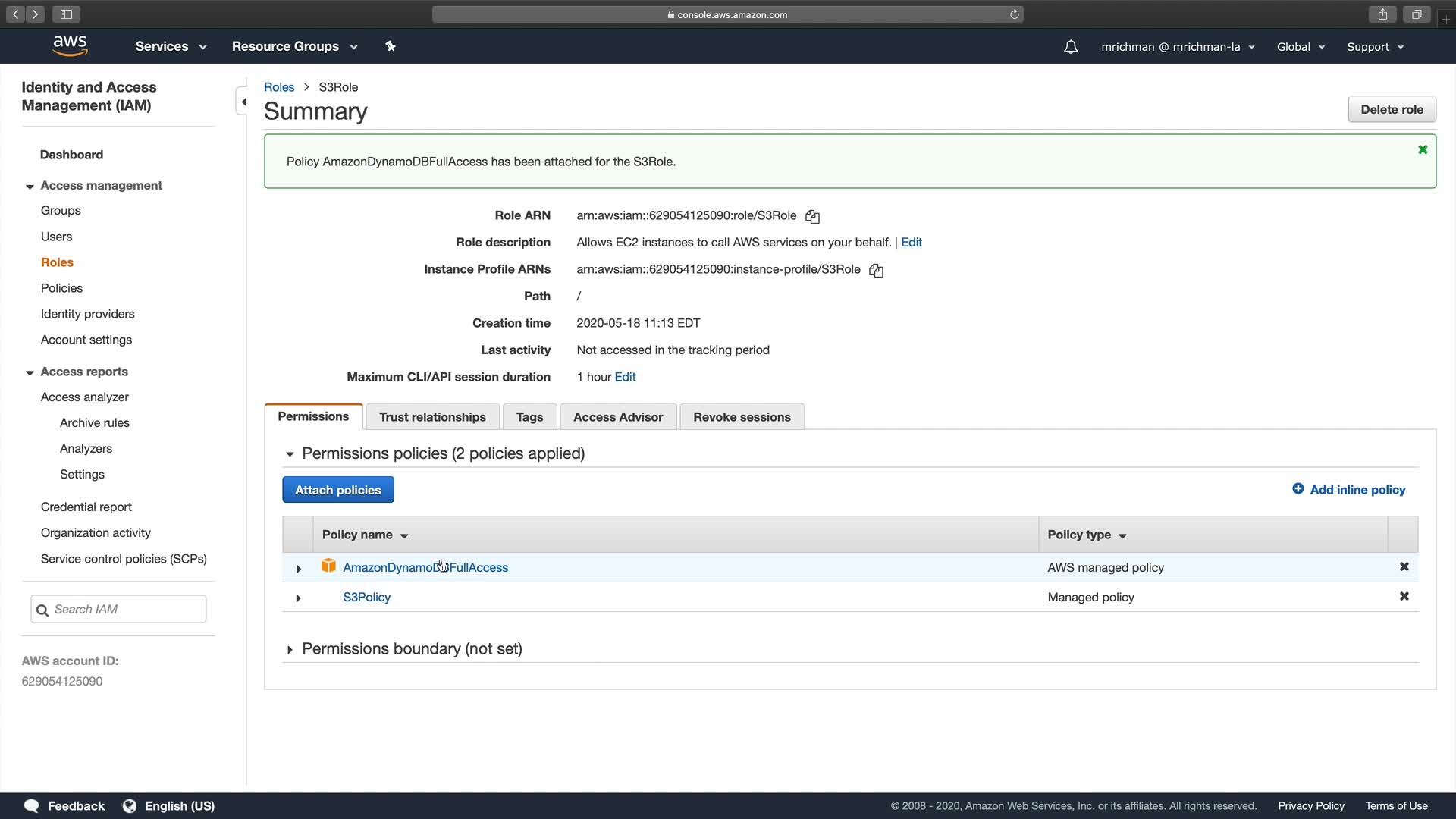
Task: Collapse the IAM side navigation panel
Action: [x=243, y=102]
